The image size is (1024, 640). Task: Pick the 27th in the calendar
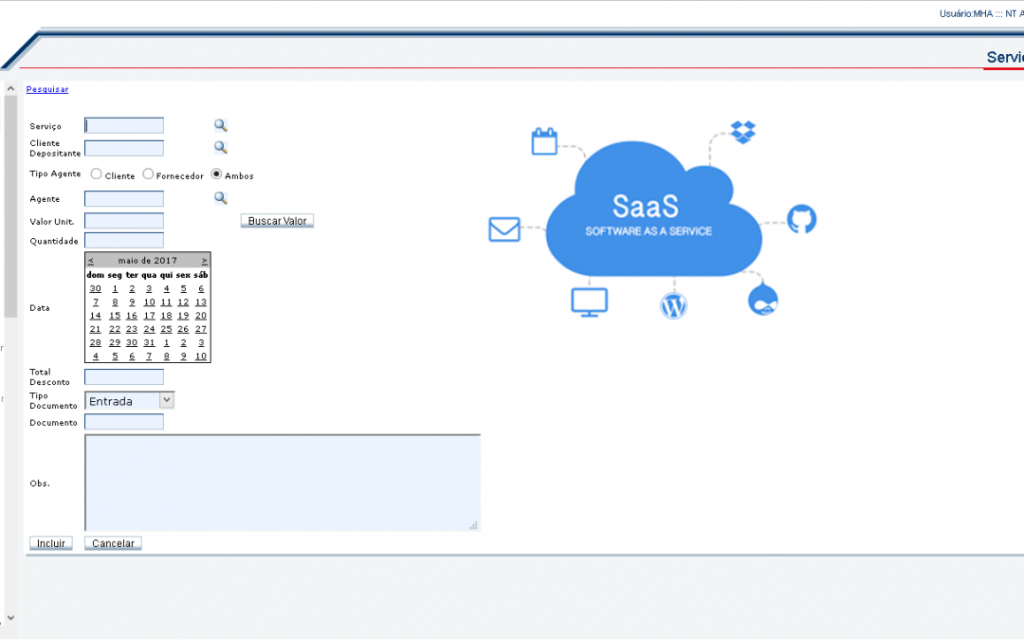point(200,329)
